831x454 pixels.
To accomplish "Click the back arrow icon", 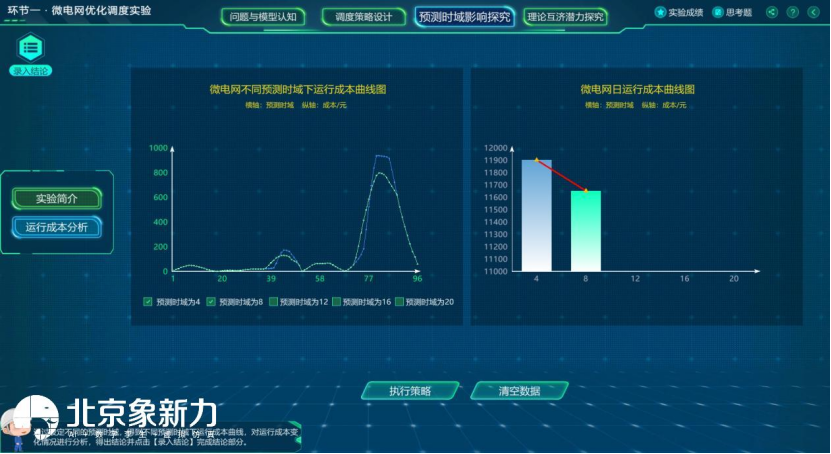I will 813,12.
